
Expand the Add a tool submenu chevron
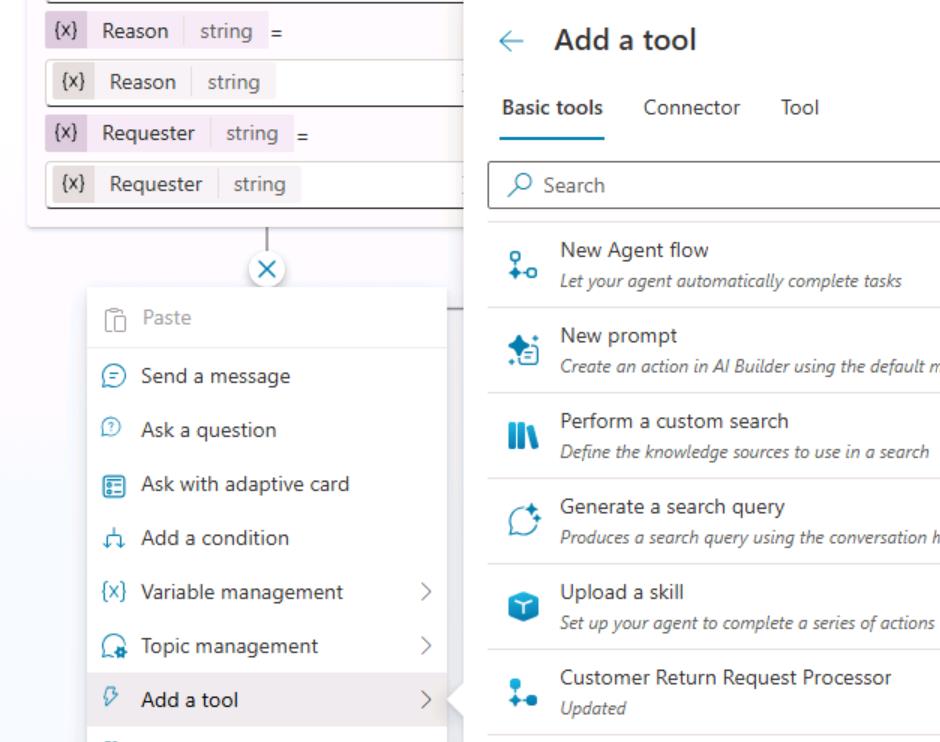point(426,699)
